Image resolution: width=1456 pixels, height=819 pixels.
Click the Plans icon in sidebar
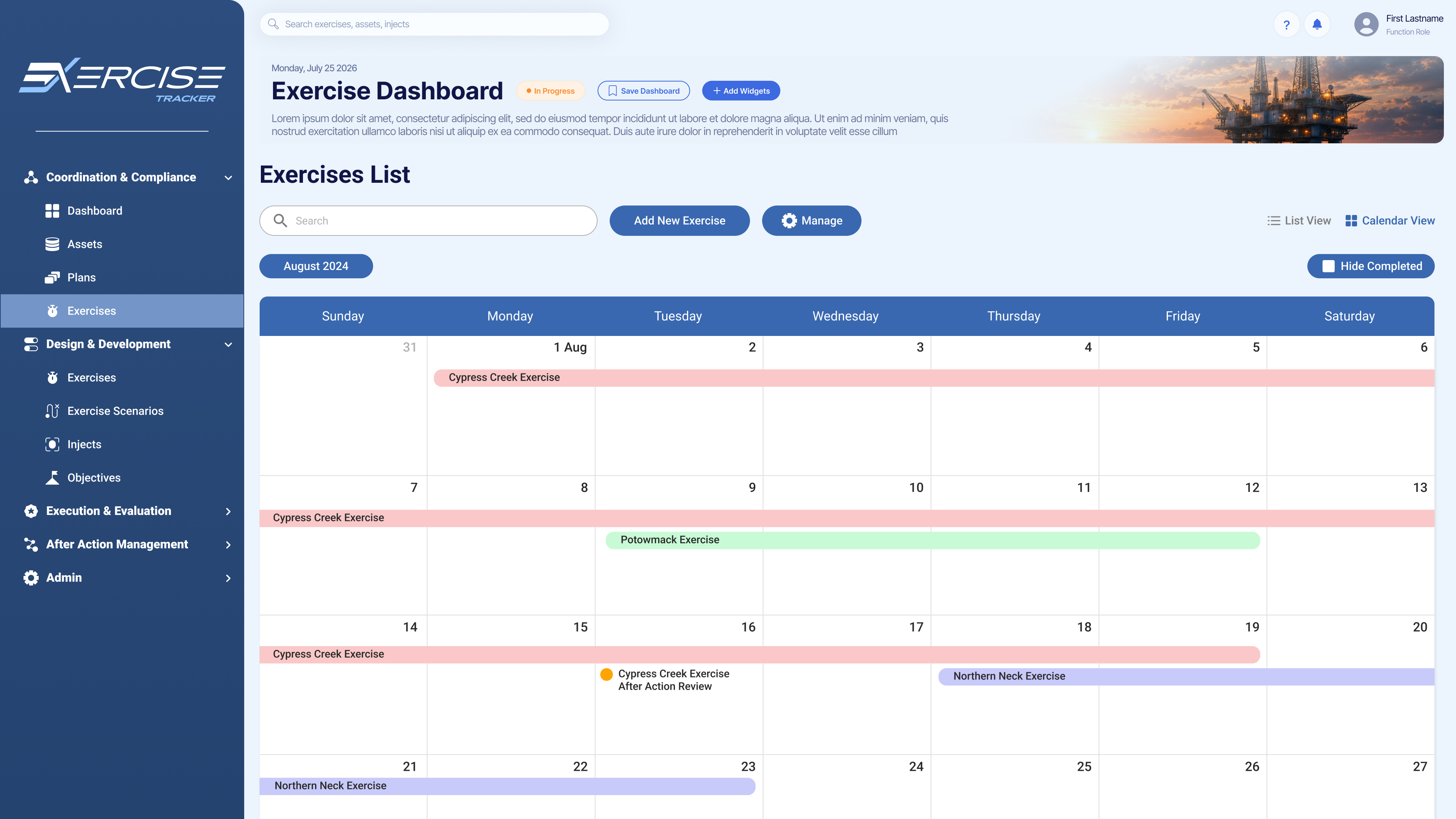click(52, 278)
